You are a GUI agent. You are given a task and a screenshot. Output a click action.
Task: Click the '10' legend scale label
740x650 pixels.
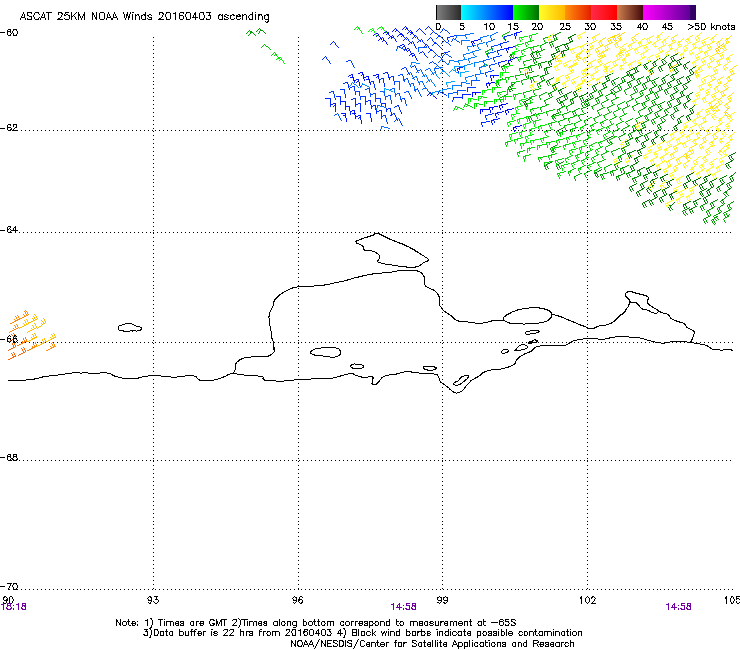[x=489, y=27]
